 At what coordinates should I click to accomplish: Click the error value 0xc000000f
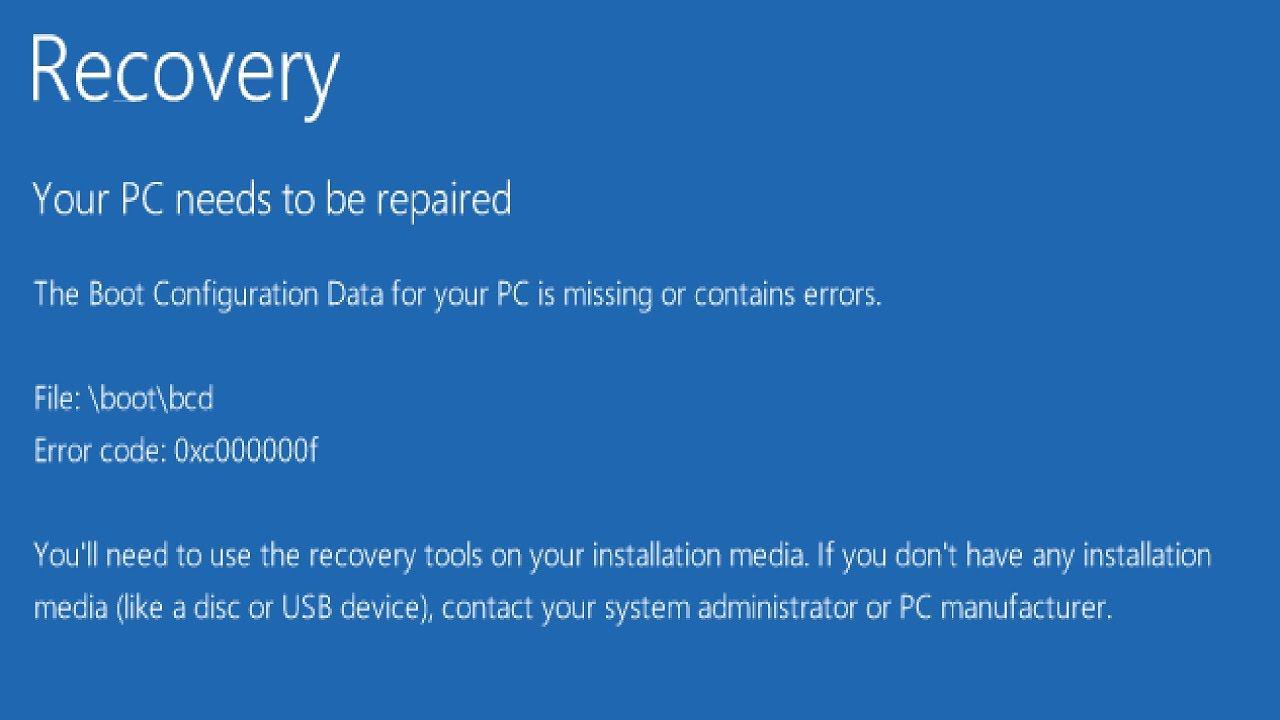(246, 451)
